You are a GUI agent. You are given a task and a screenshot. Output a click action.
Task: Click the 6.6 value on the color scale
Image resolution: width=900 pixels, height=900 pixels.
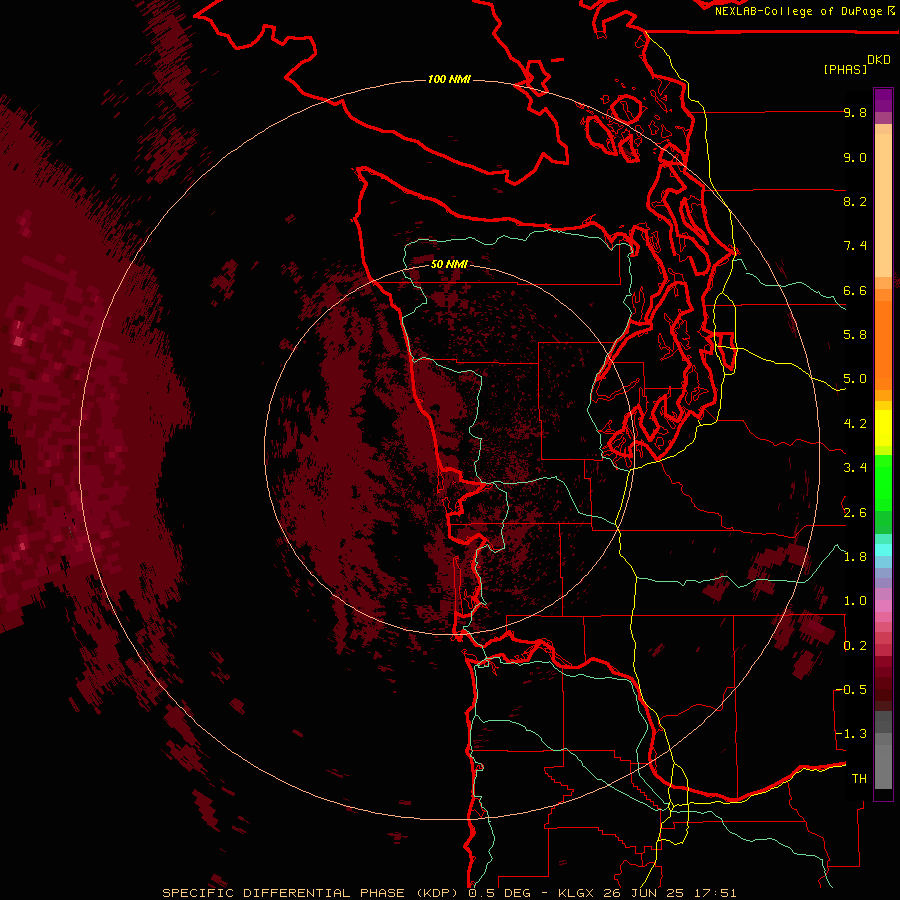(855, 290)
